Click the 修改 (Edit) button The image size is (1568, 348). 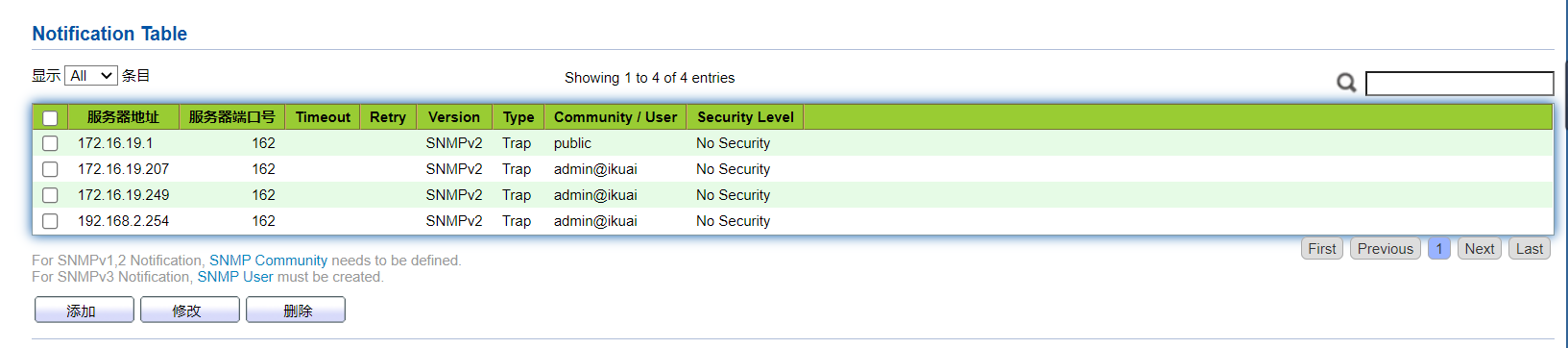pyautogui.click(x=190, y=311)
